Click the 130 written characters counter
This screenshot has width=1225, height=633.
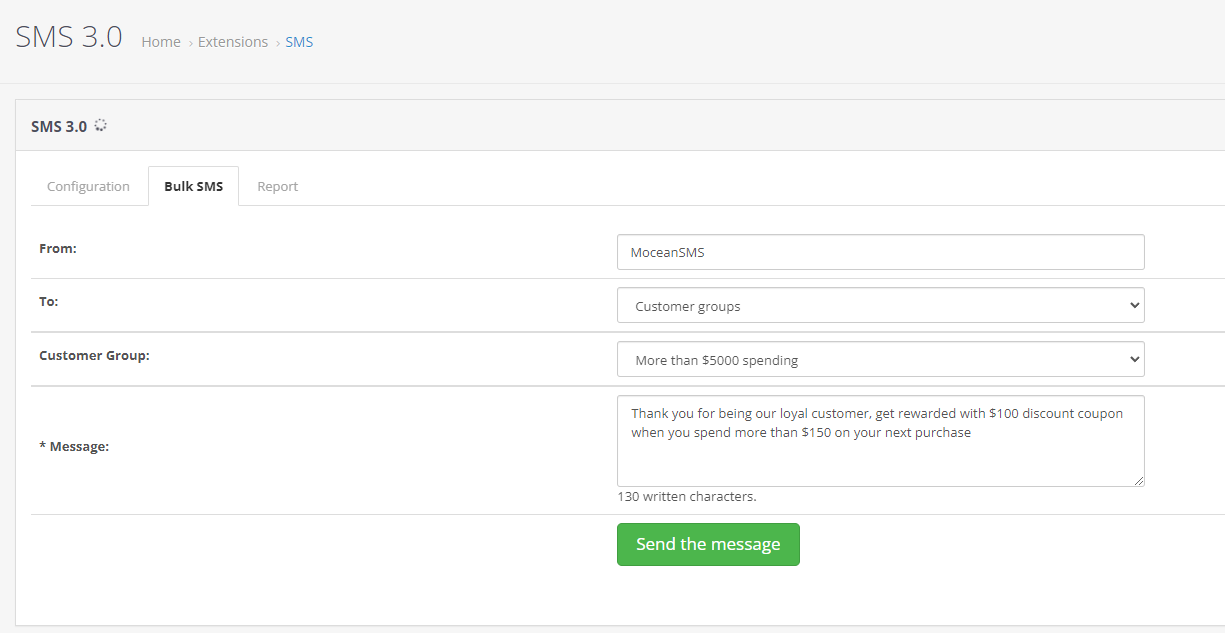click(x=686, y=496)
